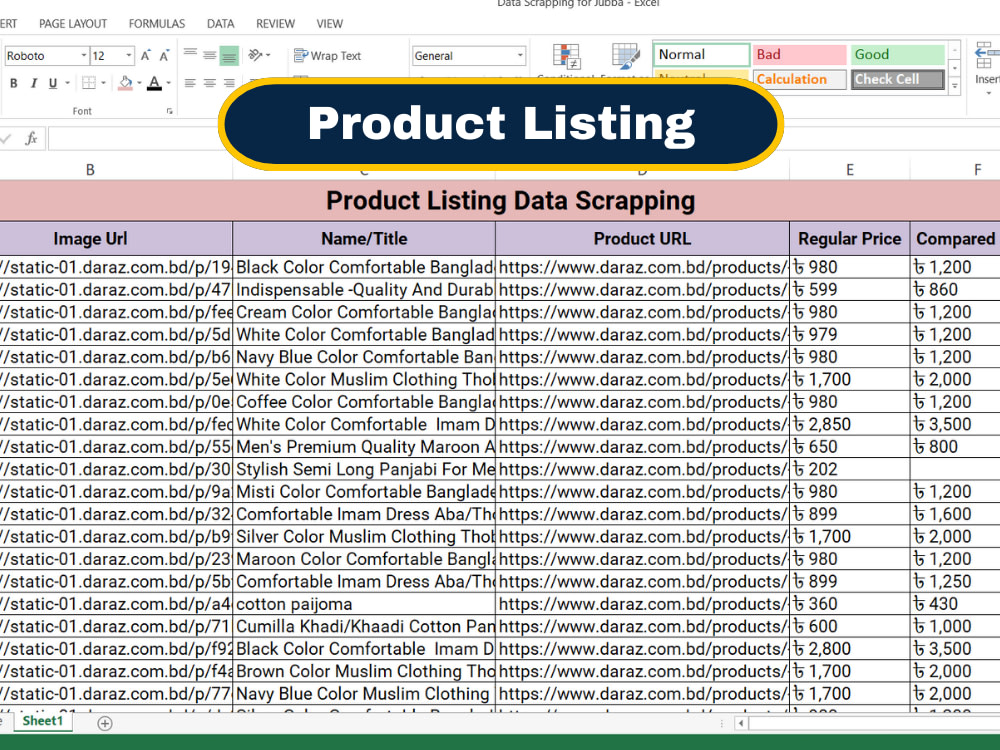
Task: Select the compared price ৳ 430 cell
Action: click(x=955, y=604)
